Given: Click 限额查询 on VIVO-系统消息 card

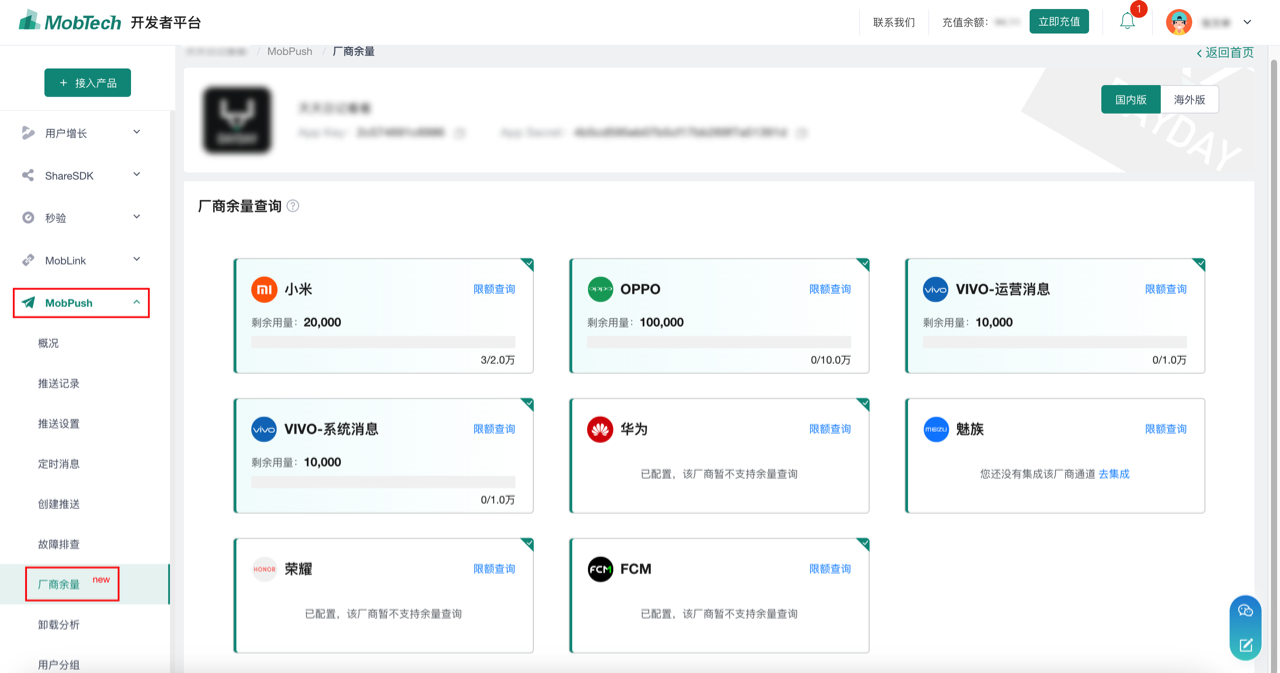Looking at the screenshot, I should [x=494, y=429].
